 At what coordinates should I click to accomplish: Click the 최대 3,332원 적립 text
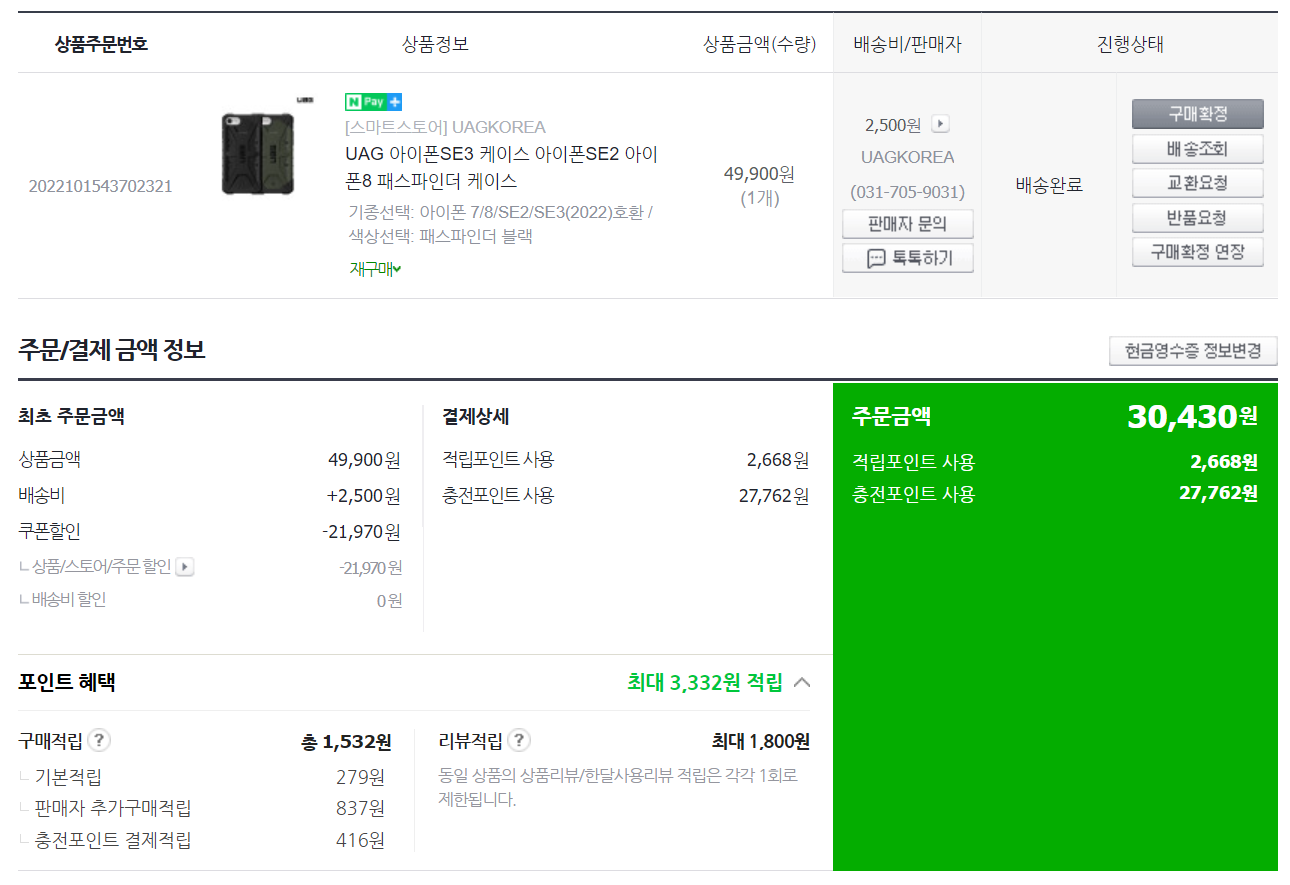705,683
